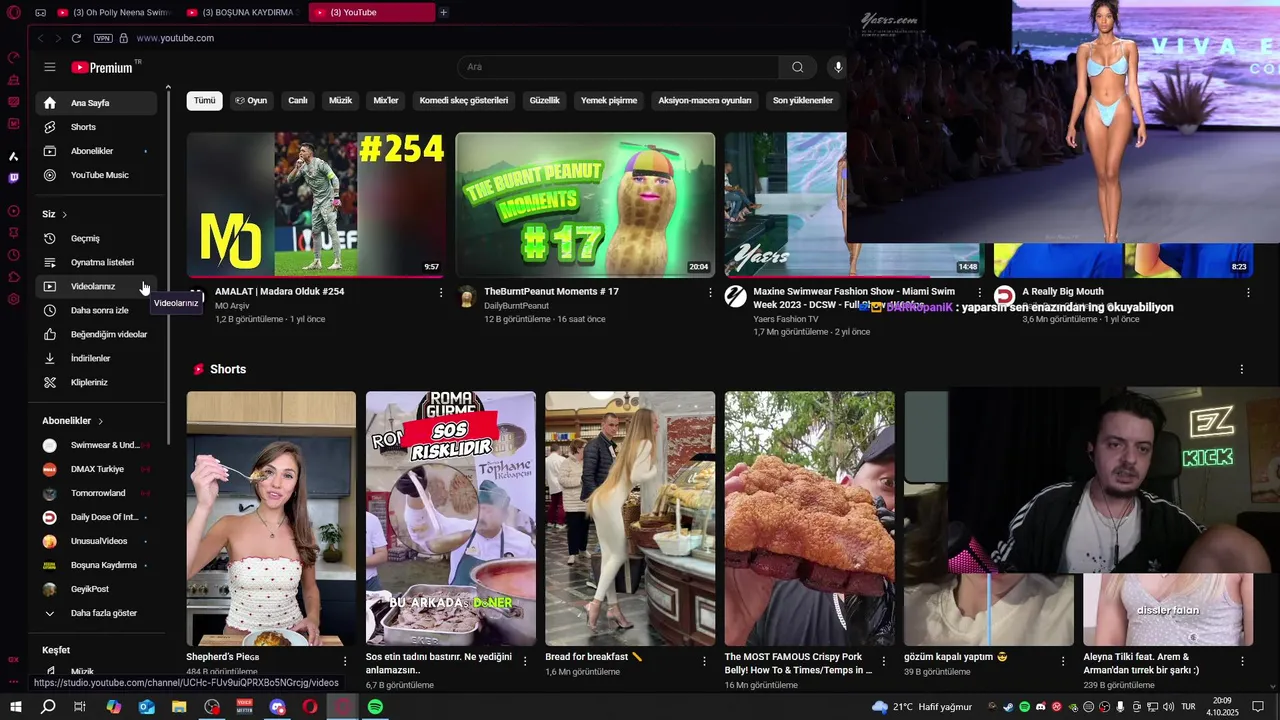1280x720 pixels.
Task: Open the Opera GX main menu logo
Action: coord(13,12)
